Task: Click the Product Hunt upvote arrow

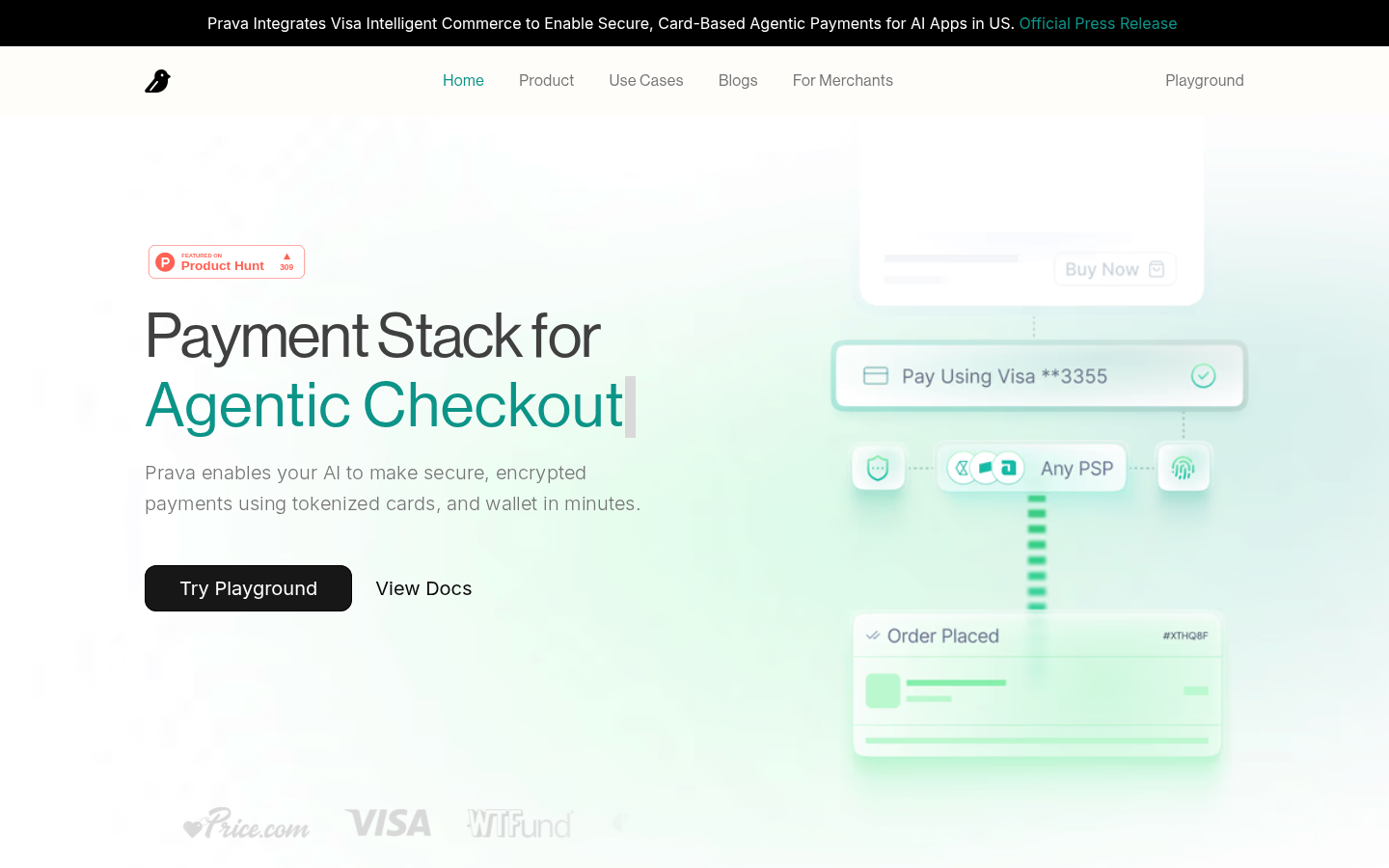Action: tap(286, 257)
